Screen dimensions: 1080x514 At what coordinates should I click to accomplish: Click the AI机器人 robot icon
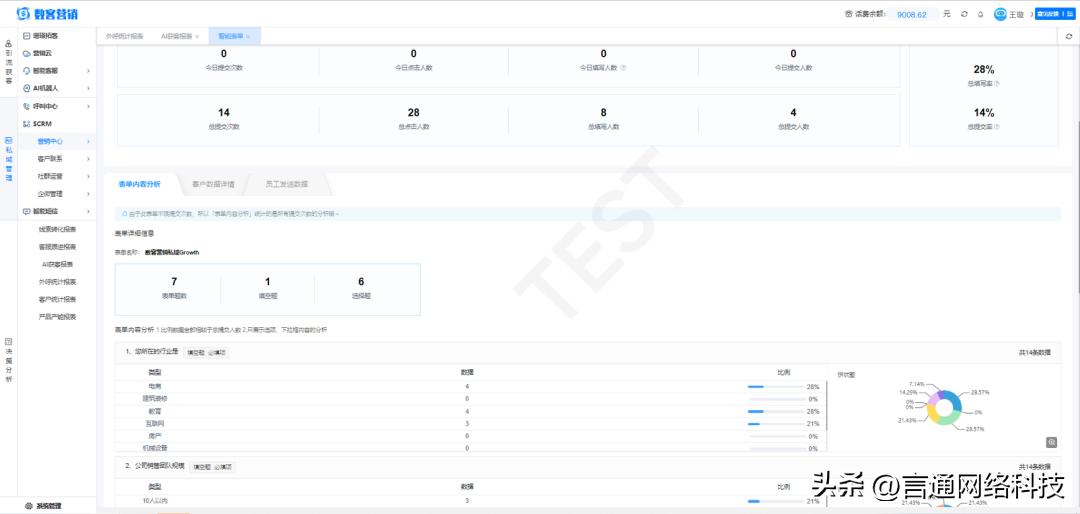(26, 88)
